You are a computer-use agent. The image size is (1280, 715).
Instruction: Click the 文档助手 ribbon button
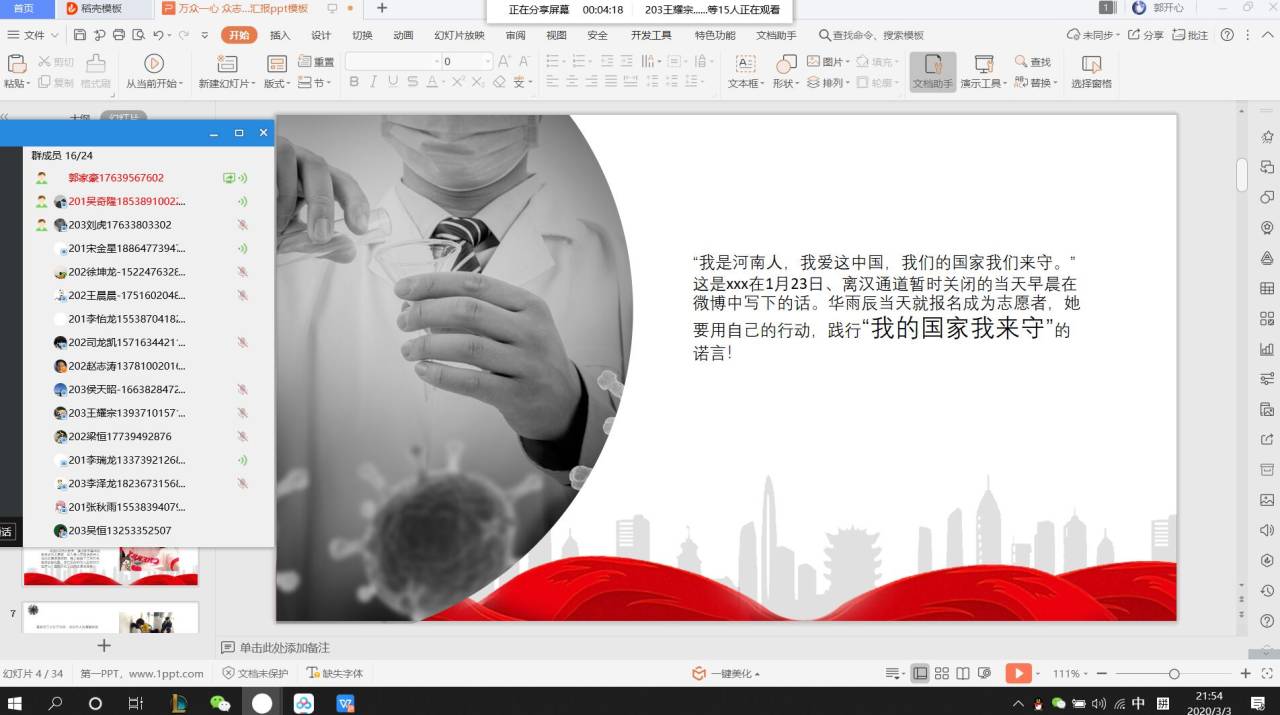pos(932,71)
